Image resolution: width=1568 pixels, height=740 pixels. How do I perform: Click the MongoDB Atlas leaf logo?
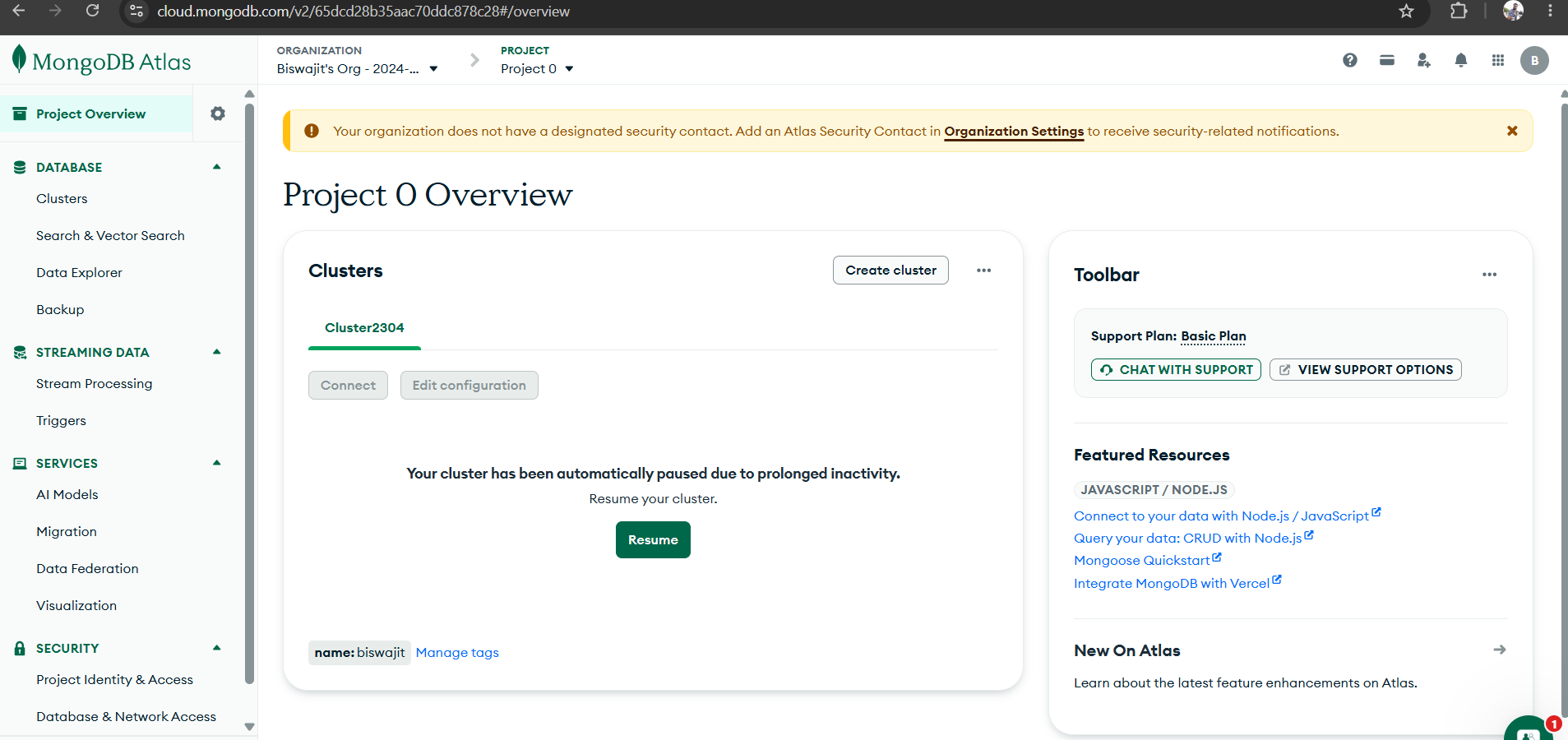19,60
